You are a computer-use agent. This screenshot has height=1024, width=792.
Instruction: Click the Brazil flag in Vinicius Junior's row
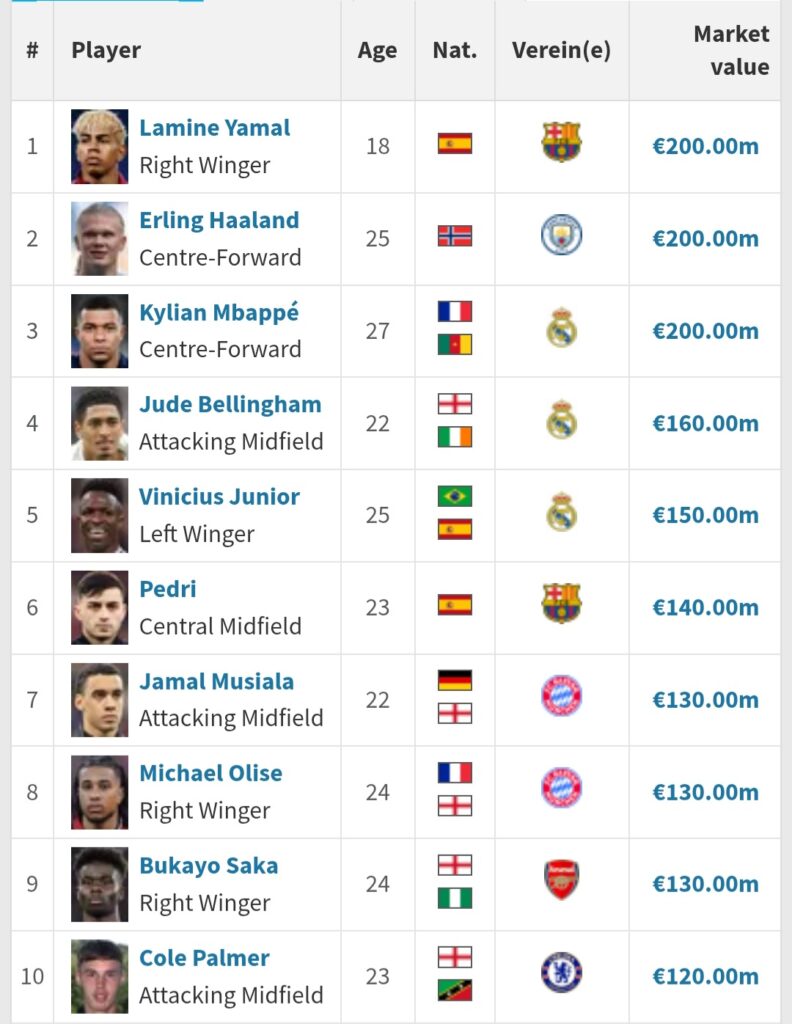tap(455, 497)
